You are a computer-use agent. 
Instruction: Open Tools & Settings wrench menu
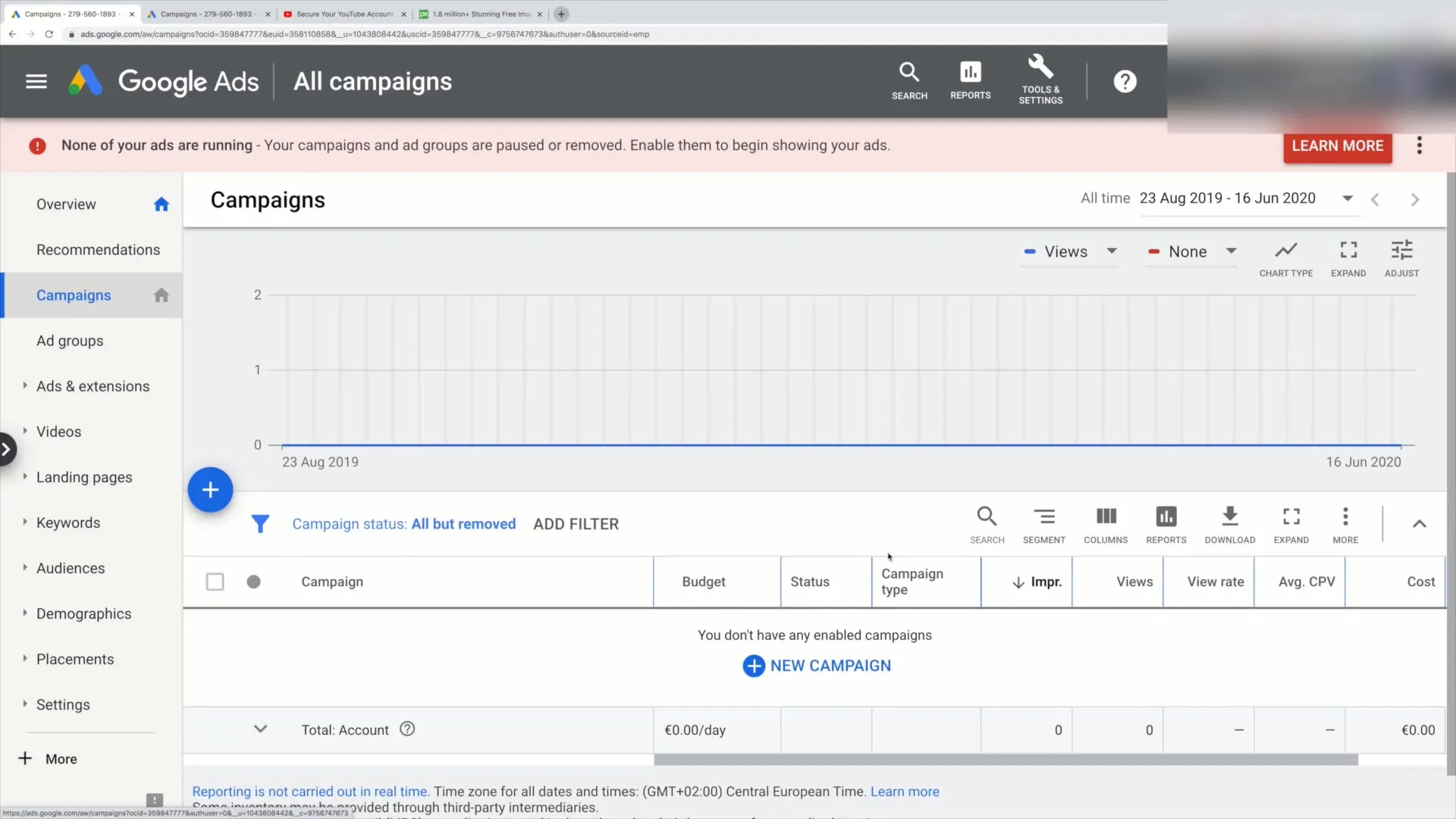(1040, 79)
